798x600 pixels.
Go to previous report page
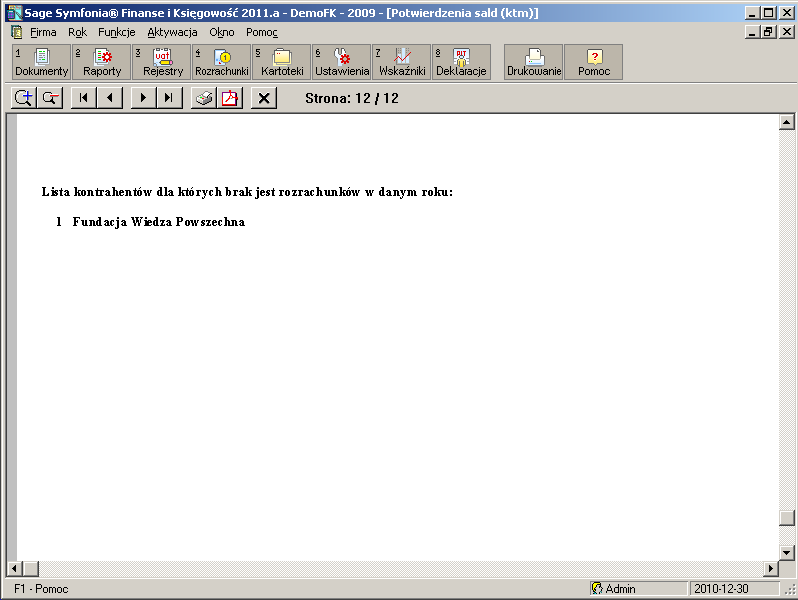(110, 97)
